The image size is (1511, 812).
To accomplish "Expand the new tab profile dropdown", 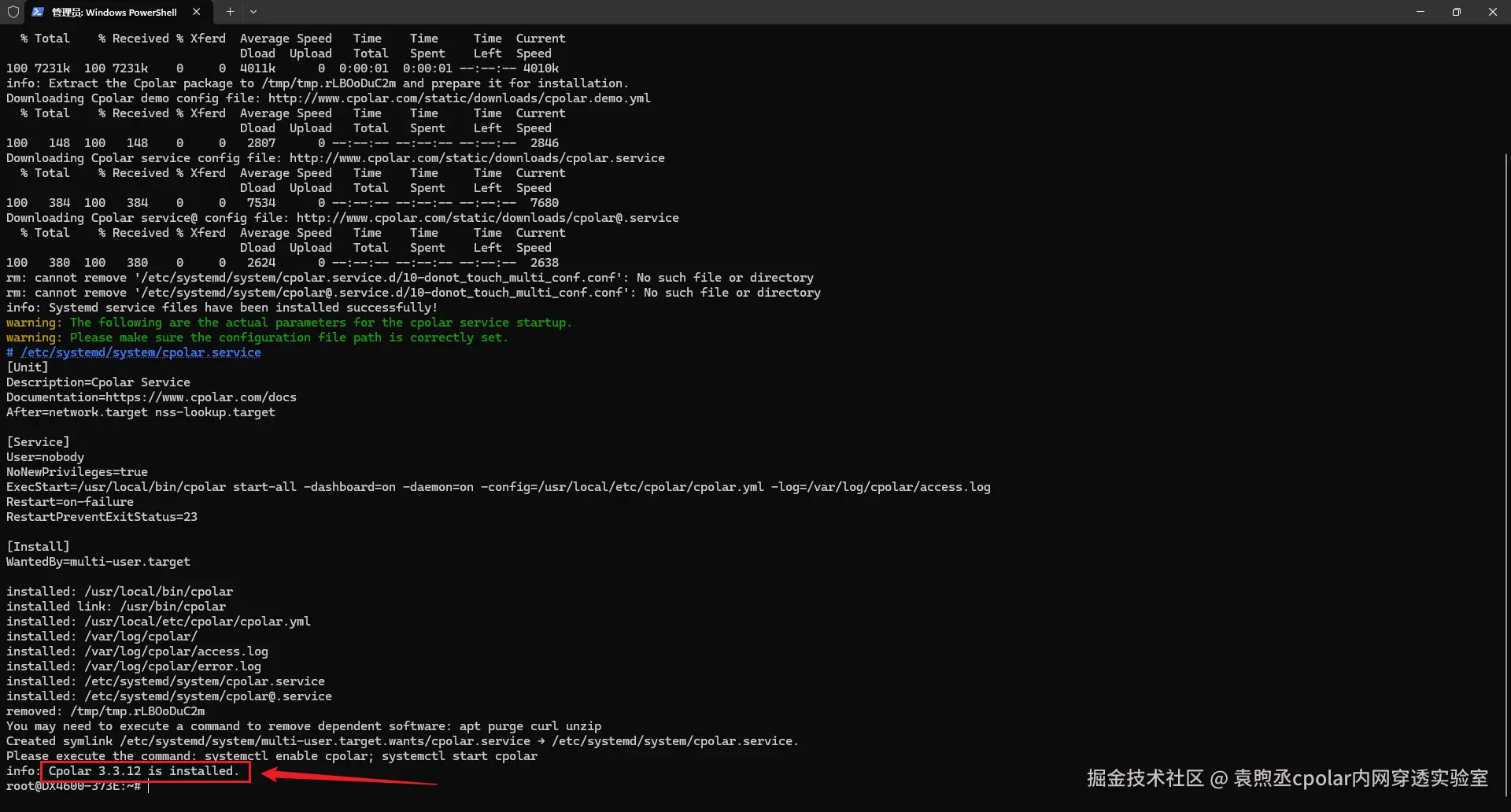I will [253, 12].
